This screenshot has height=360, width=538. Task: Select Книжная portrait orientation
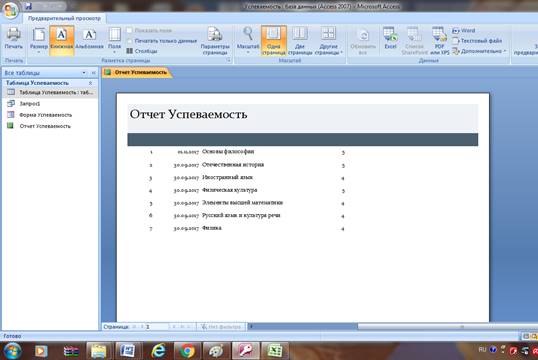click(x=62, y=40)
